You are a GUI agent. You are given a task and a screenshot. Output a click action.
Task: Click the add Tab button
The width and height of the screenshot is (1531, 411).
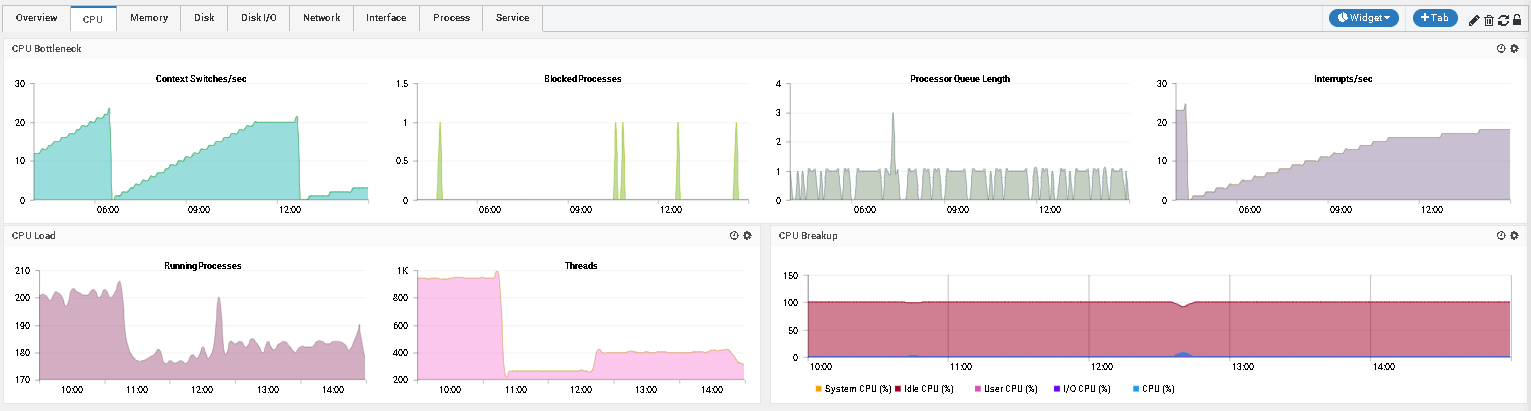point(1435,18)
